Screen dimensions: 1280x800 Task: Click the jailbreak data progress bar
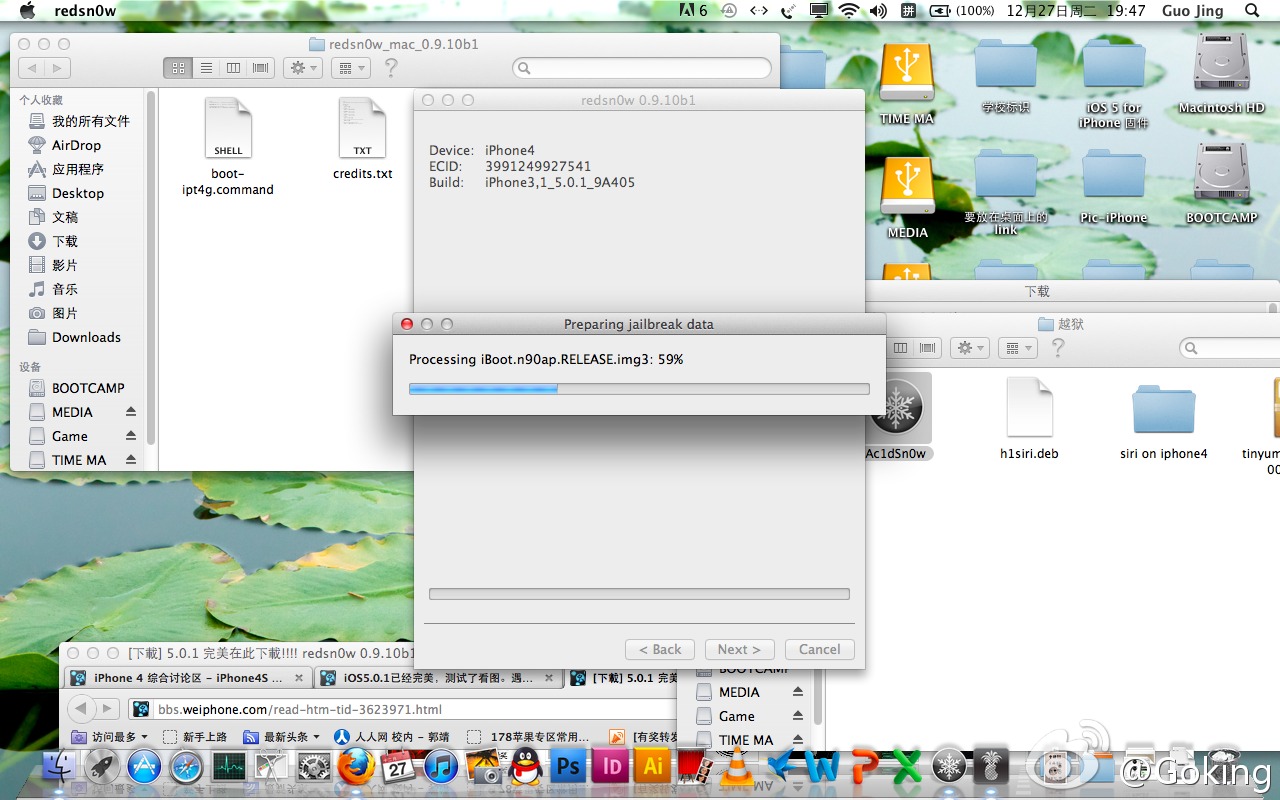click(x=639, y=388)
